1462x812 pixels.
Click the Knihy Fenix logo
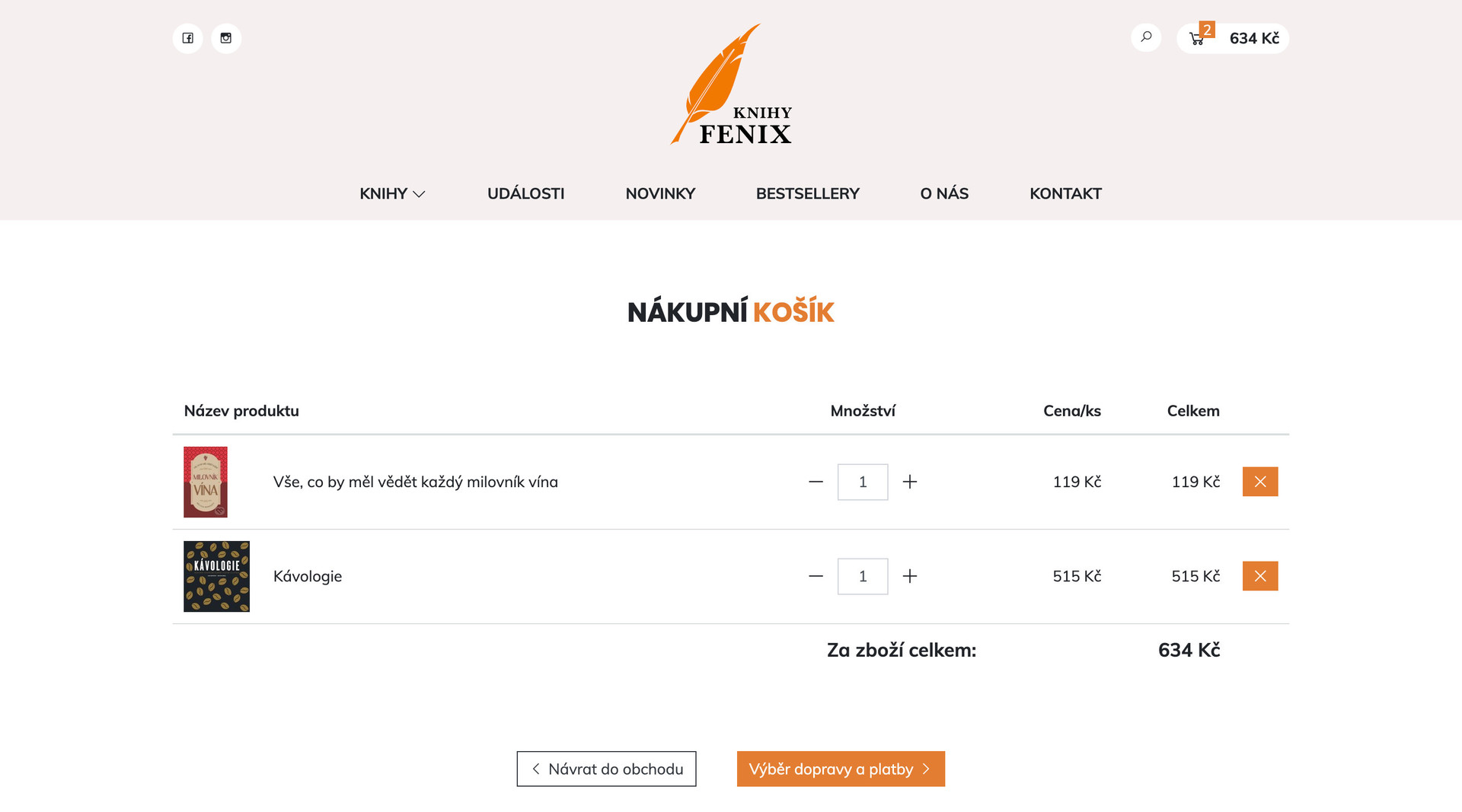tap(731, 84)
